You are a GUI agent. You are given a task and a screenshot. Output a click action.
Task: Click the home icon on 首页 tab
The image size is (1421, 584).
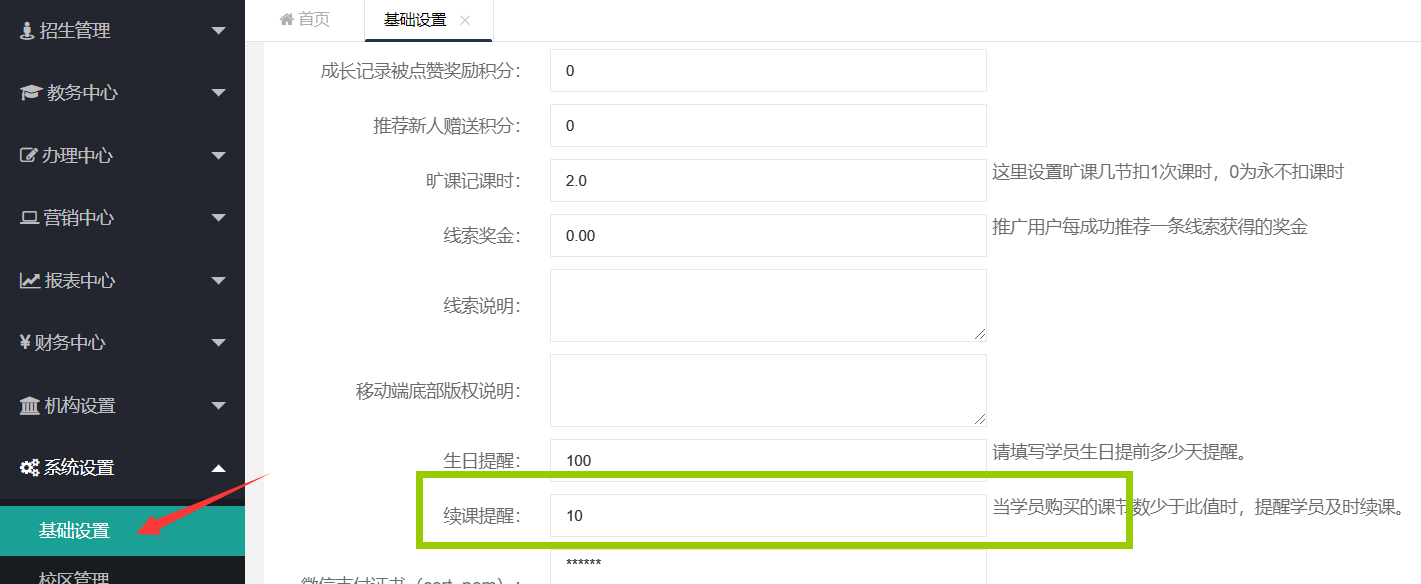click(x=287, y=20)
